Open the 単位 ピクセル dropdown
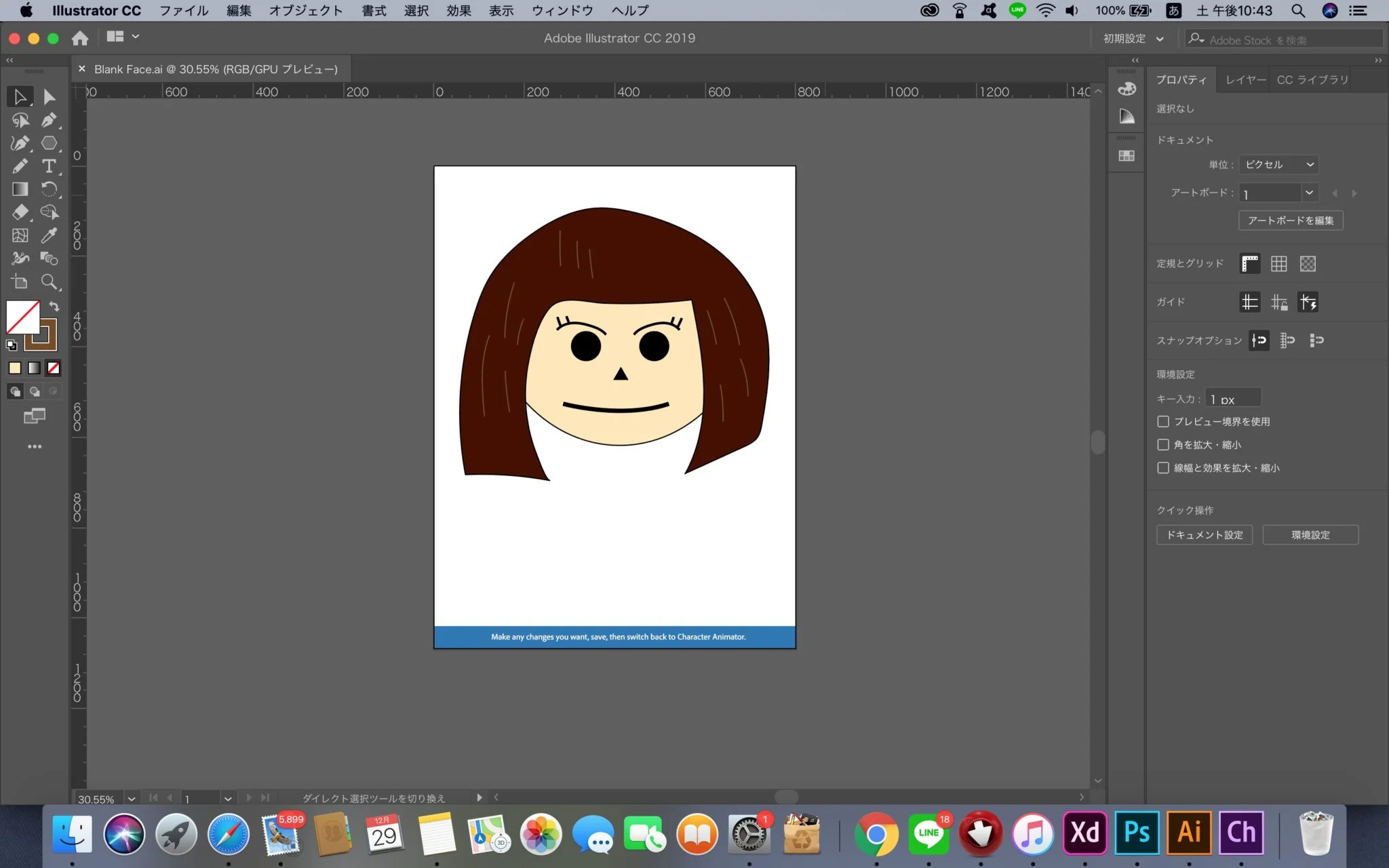The image size is (1389, 868). pyautogui.click(x=1278, y=165)
